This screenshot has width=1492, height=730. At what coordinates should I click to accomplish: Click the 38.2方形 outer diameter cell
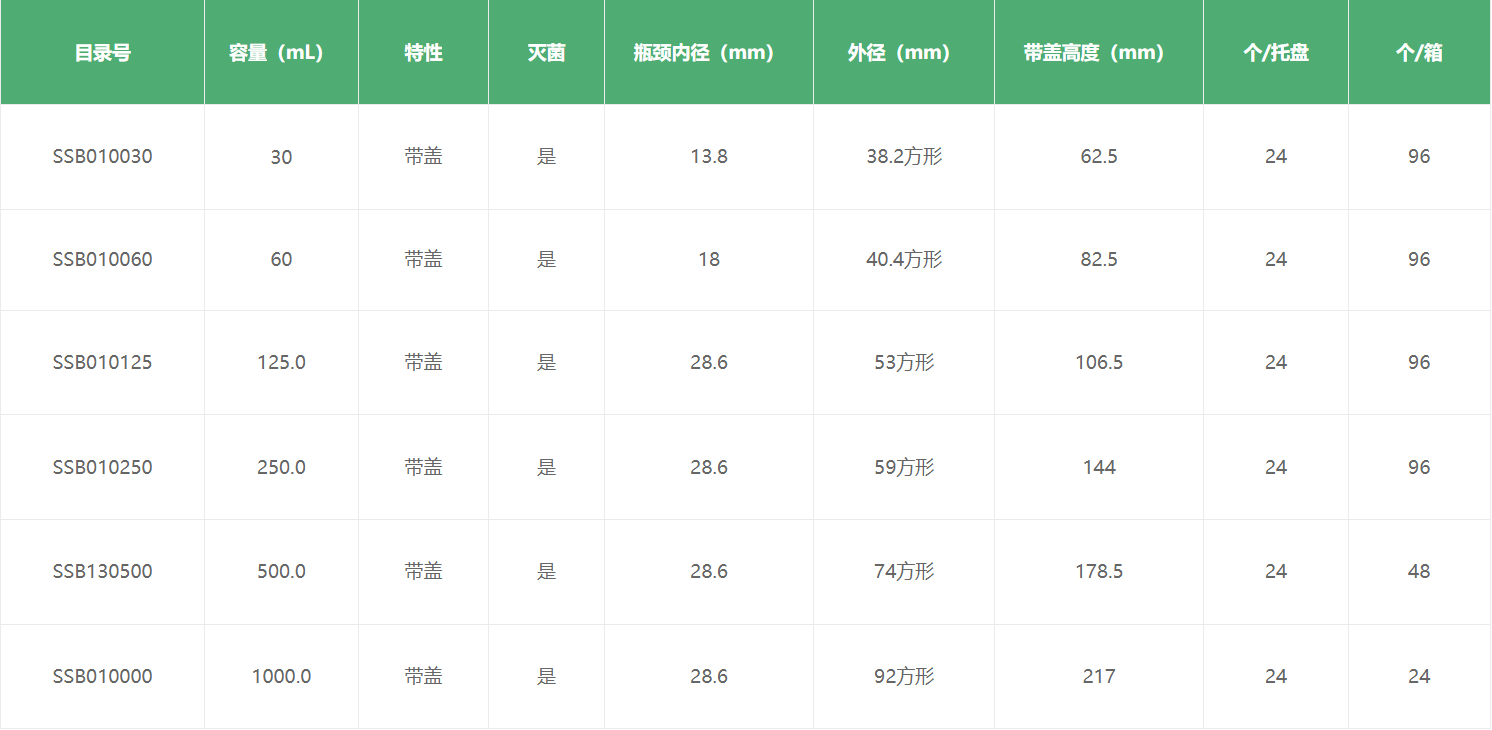click(x=904, y=157)
